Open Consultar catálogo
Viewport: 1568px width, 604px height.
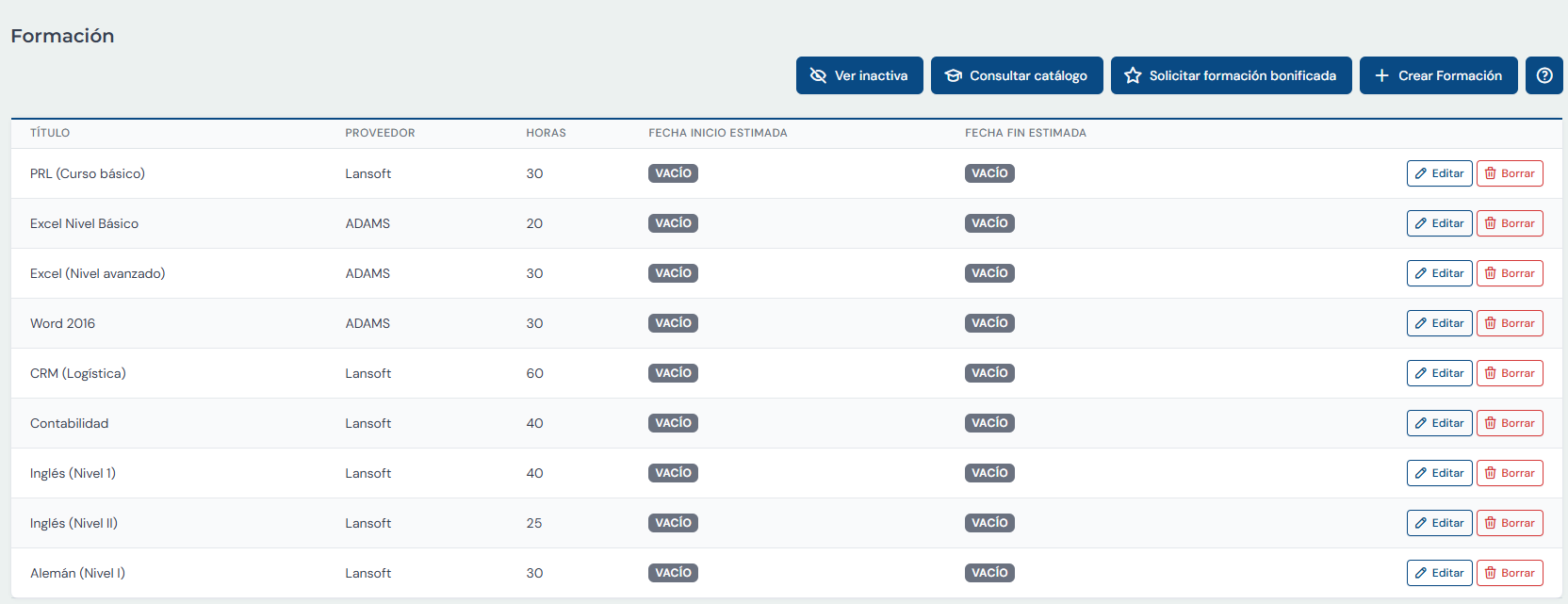click(x=1017, y=75)
